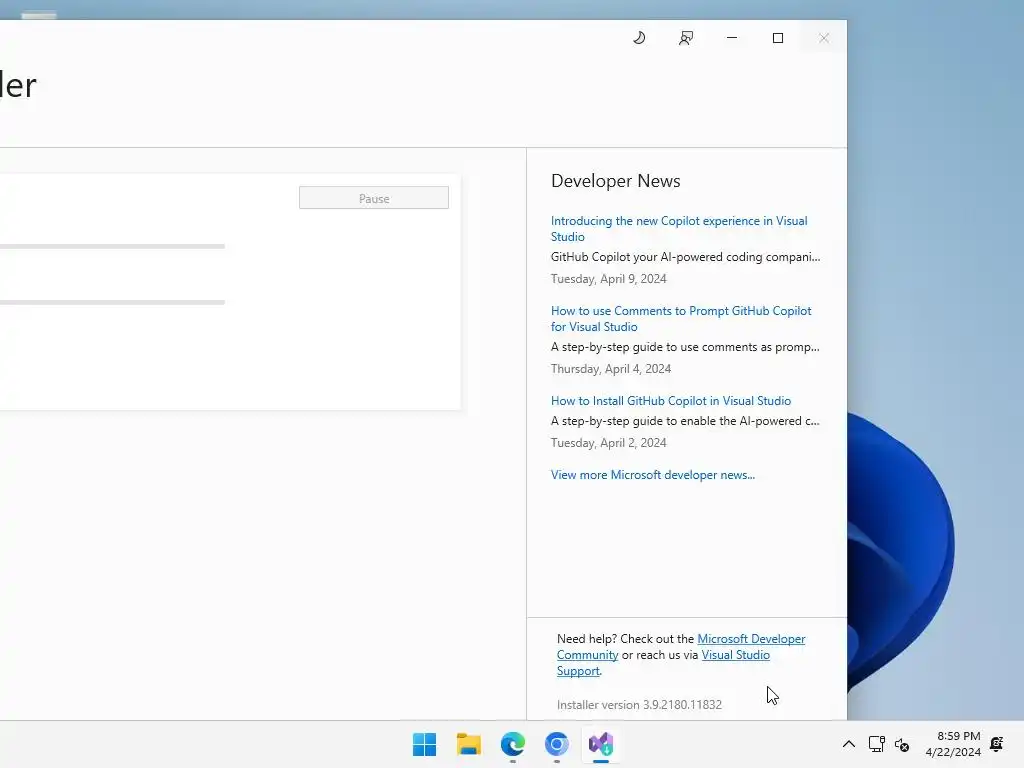1024x768 pixels.
Task: Open the muted volume tray icon
Action: tap(902, 744)
